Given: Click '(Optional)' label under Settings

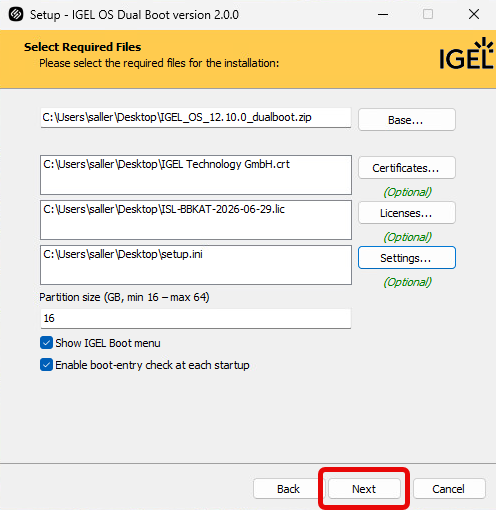Looking at the screenshot, I should [407, 282].
